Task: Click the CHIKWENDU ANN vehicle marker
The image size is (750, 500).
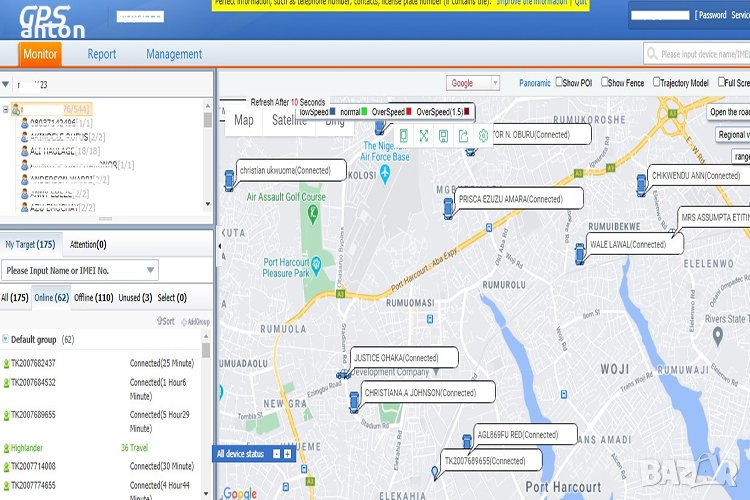Action: (x=641, y=185)
